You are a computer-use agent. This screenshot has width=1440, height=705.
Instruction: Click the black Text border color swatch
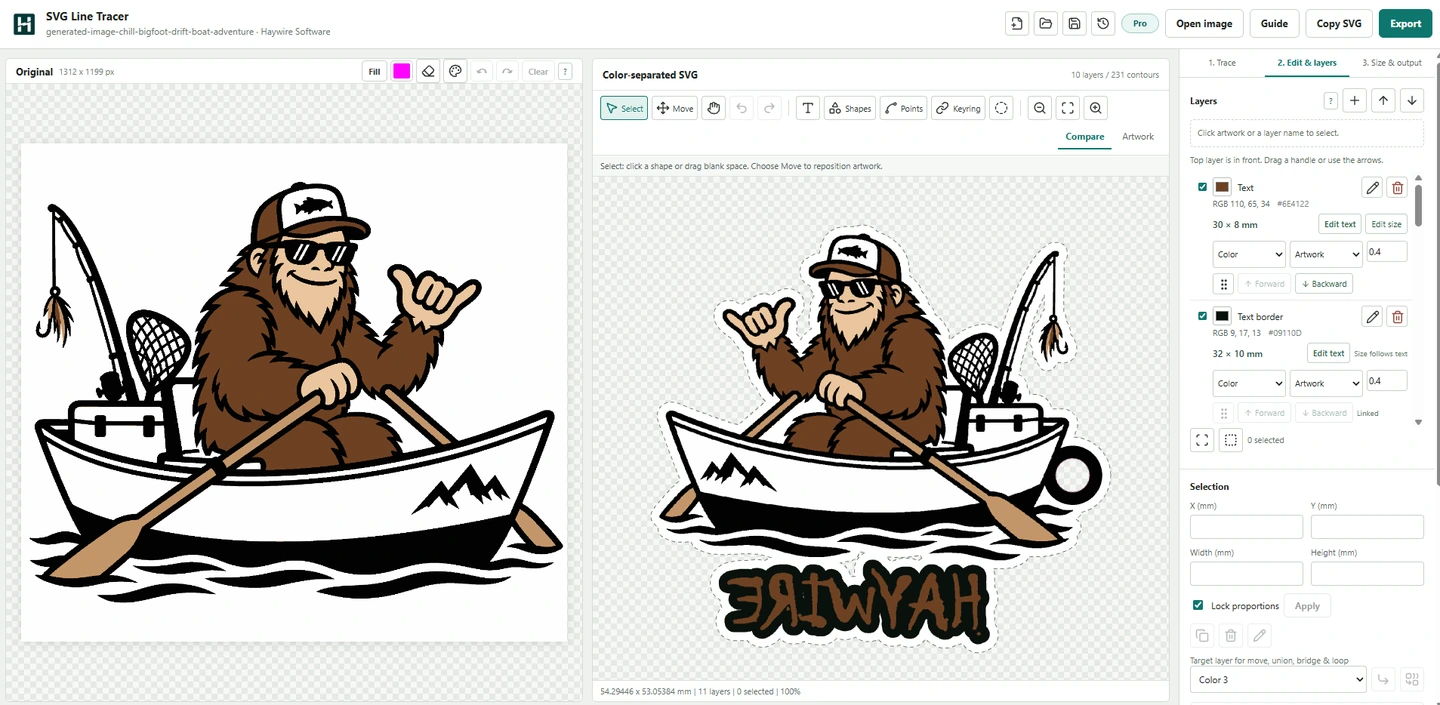[1222, 316]
